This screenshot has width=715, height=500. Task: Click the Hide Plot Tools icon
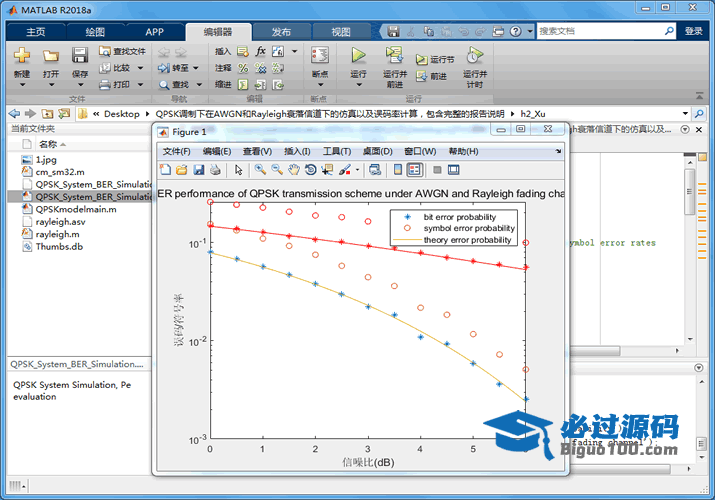pyautogui.click(x=437, y=170)
